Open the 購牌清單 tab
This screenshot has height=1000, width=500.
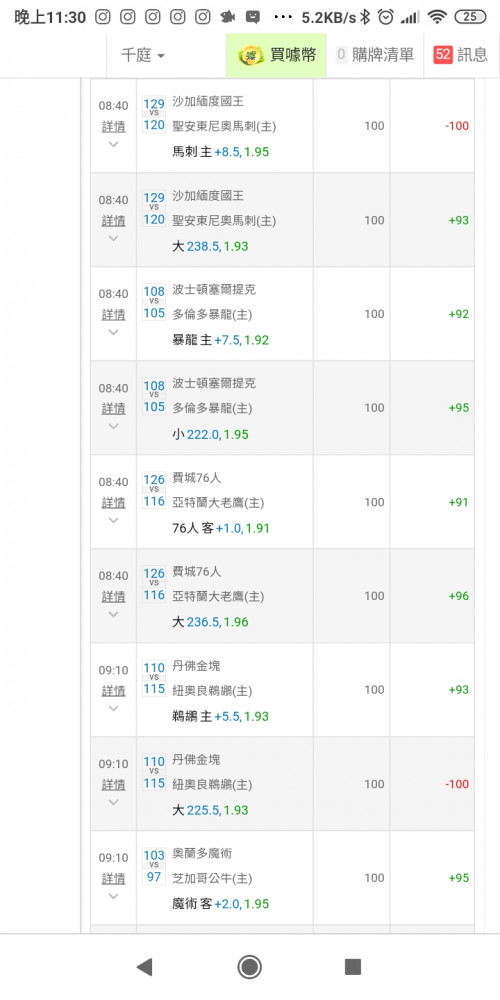[375, 55]
